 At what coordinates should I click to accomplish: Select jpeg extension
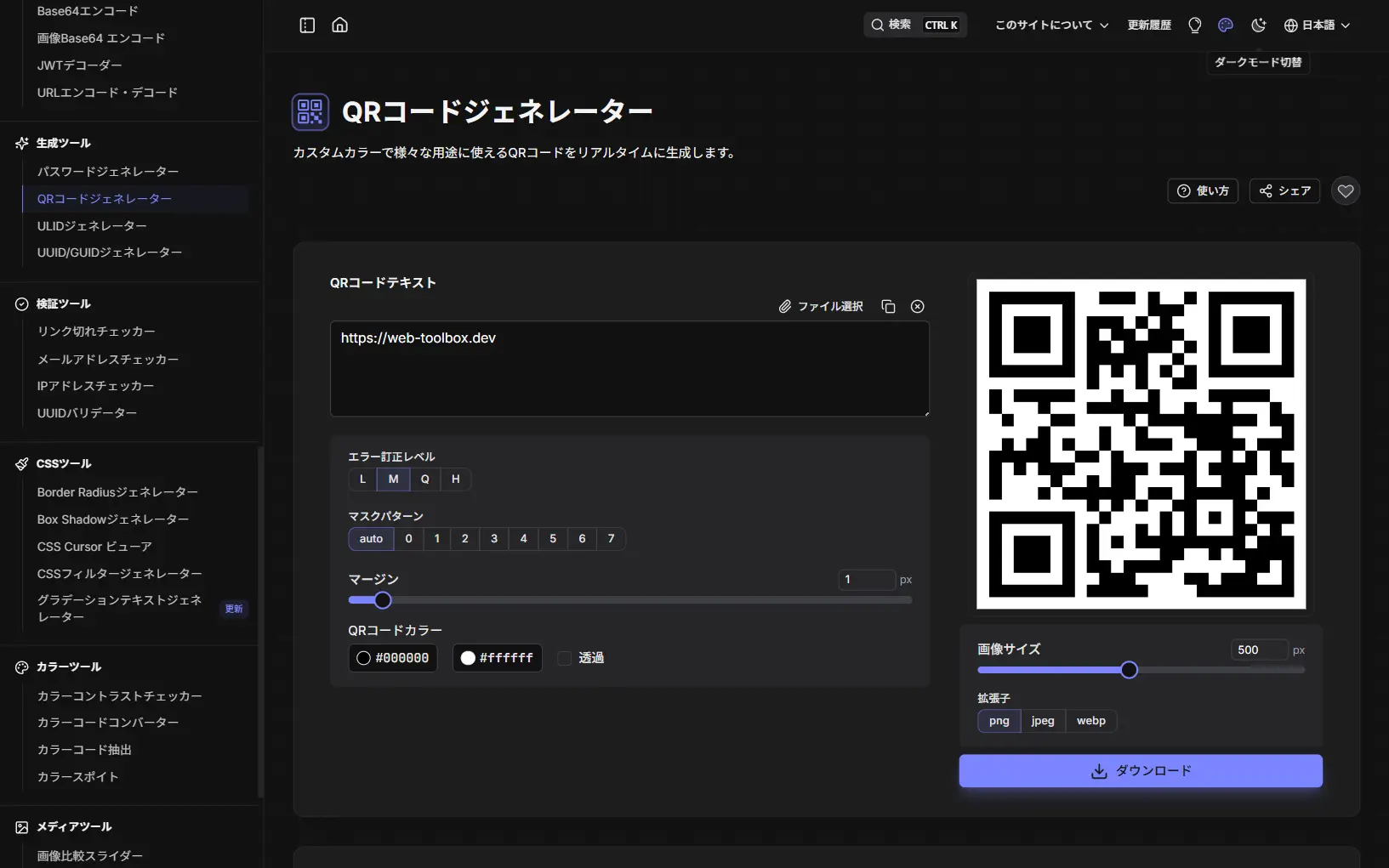[1043, 721]
